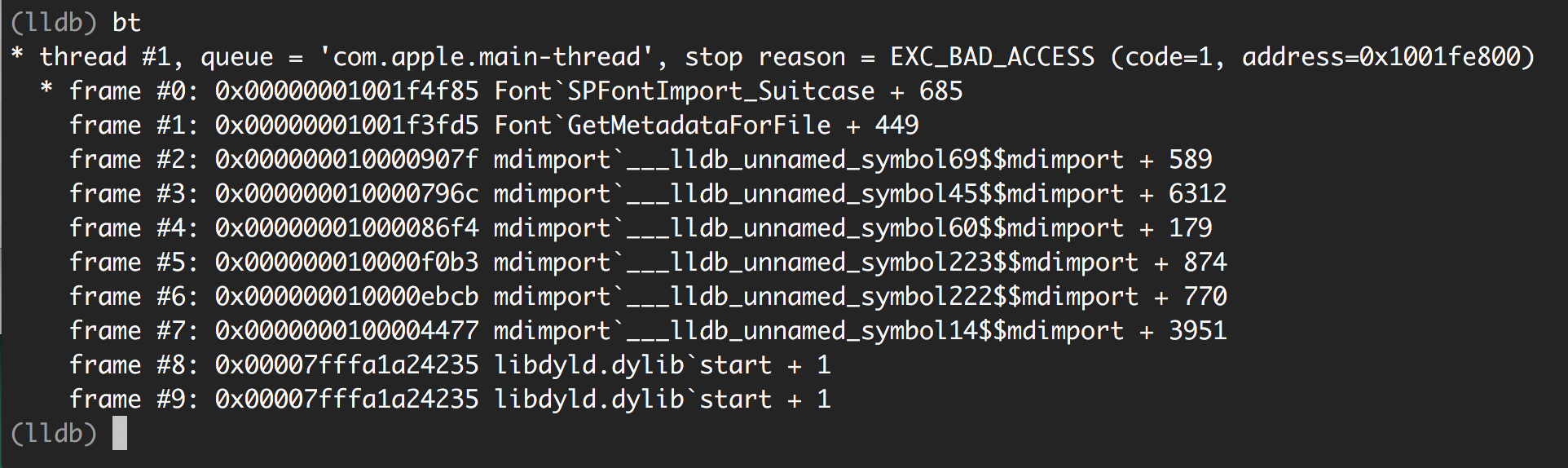Click the cursor block at the last prompt
Screen dimensions: 1568x468
120,433
